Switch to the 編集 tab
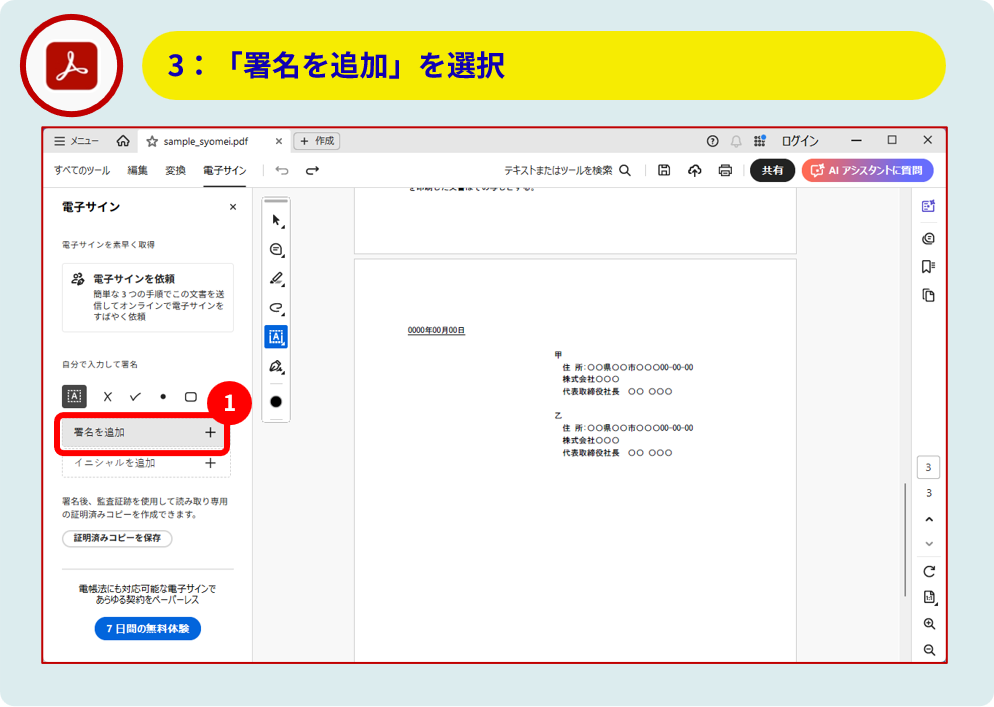This screenshot has width=994, height=707. (137, 170)
